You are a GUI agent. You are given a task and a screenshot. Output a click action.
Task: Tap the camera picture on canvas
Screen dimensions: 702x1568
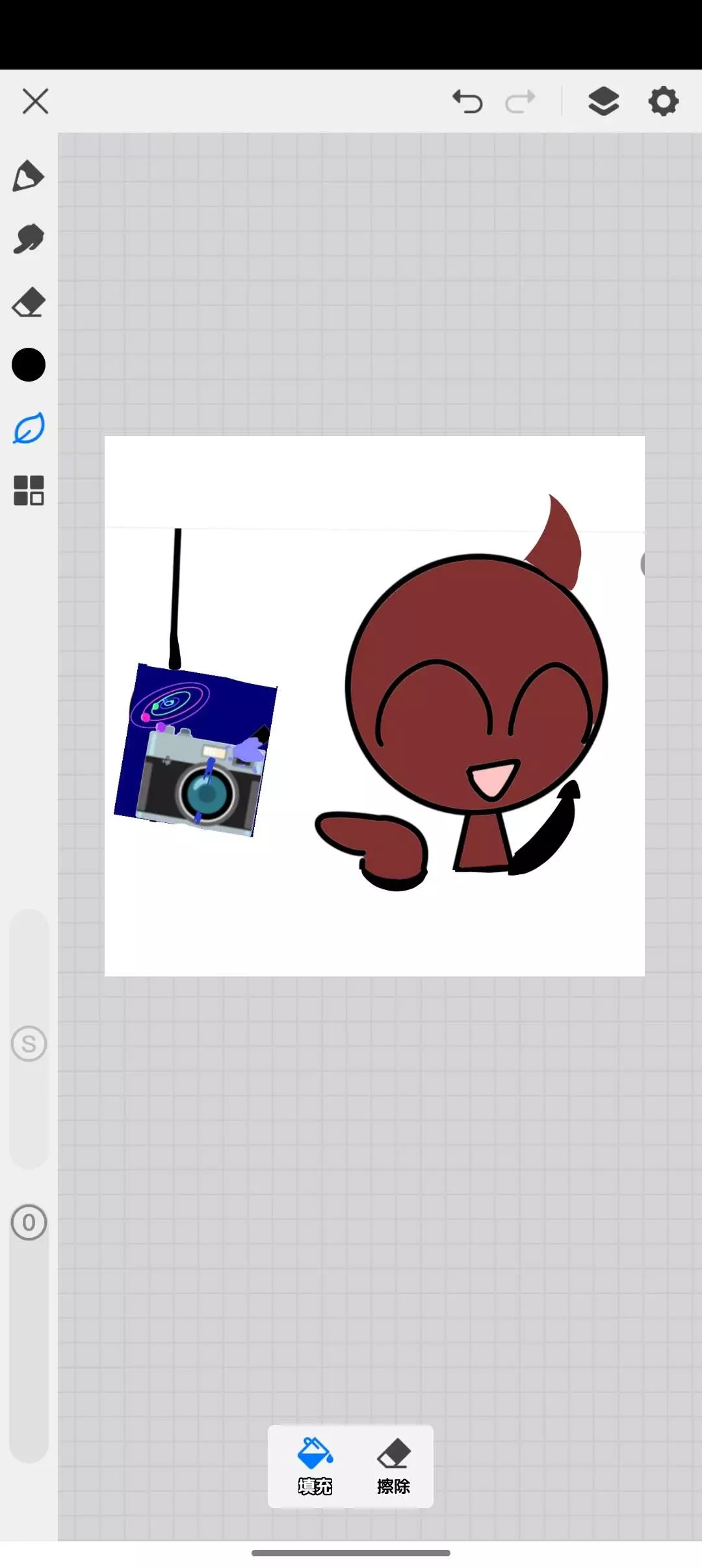[x=201, y=780]
